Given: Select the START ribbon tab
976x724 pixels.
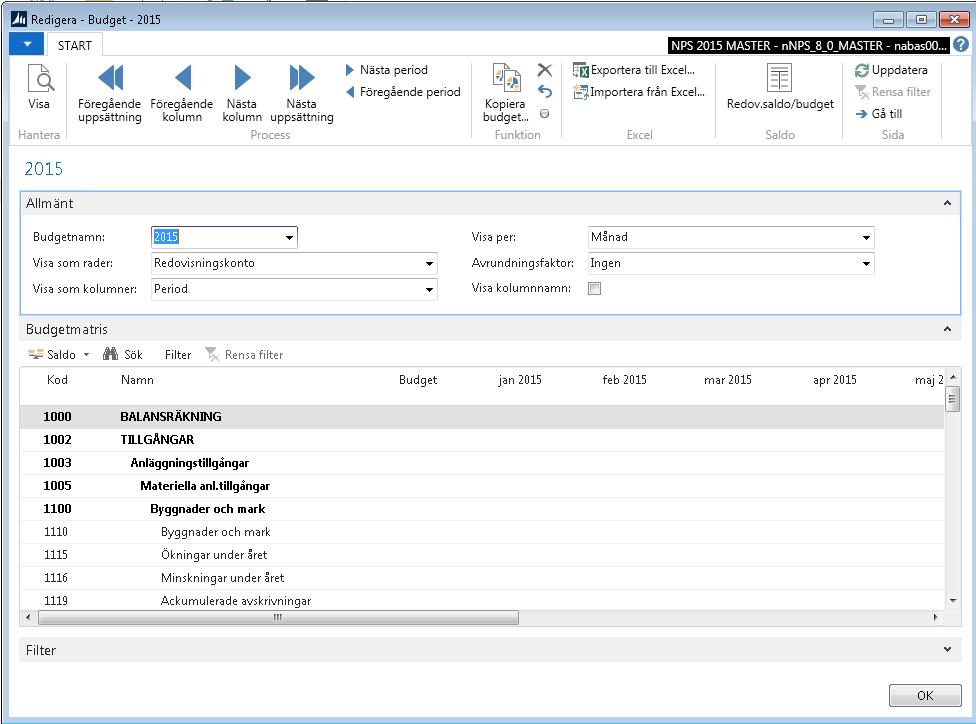Looking at the screenshot, I should click(75, 45).
